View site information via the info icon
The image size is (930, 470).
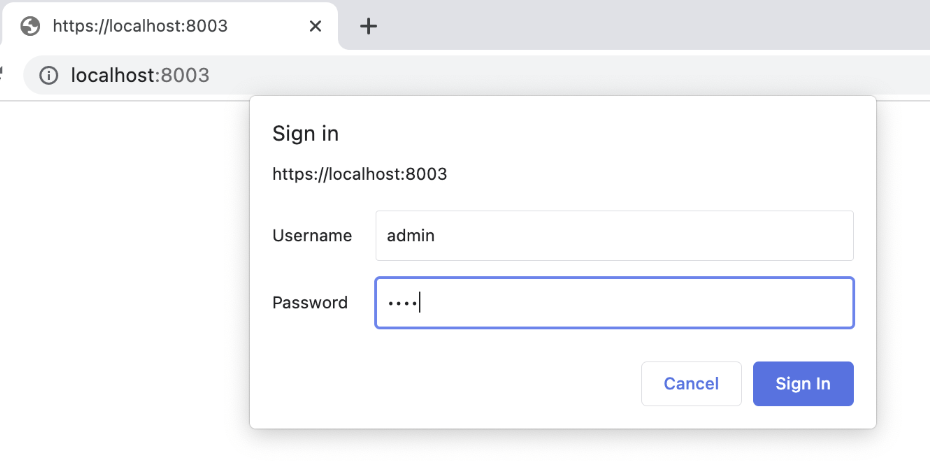coord(48,75)
